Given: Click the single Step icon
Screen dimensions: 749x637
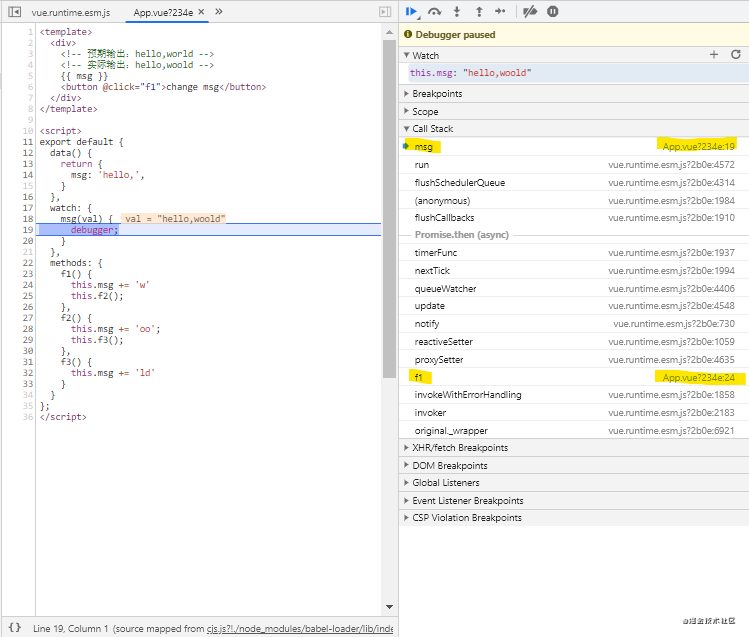Looking at the screenshot, I should coord(500,11).
